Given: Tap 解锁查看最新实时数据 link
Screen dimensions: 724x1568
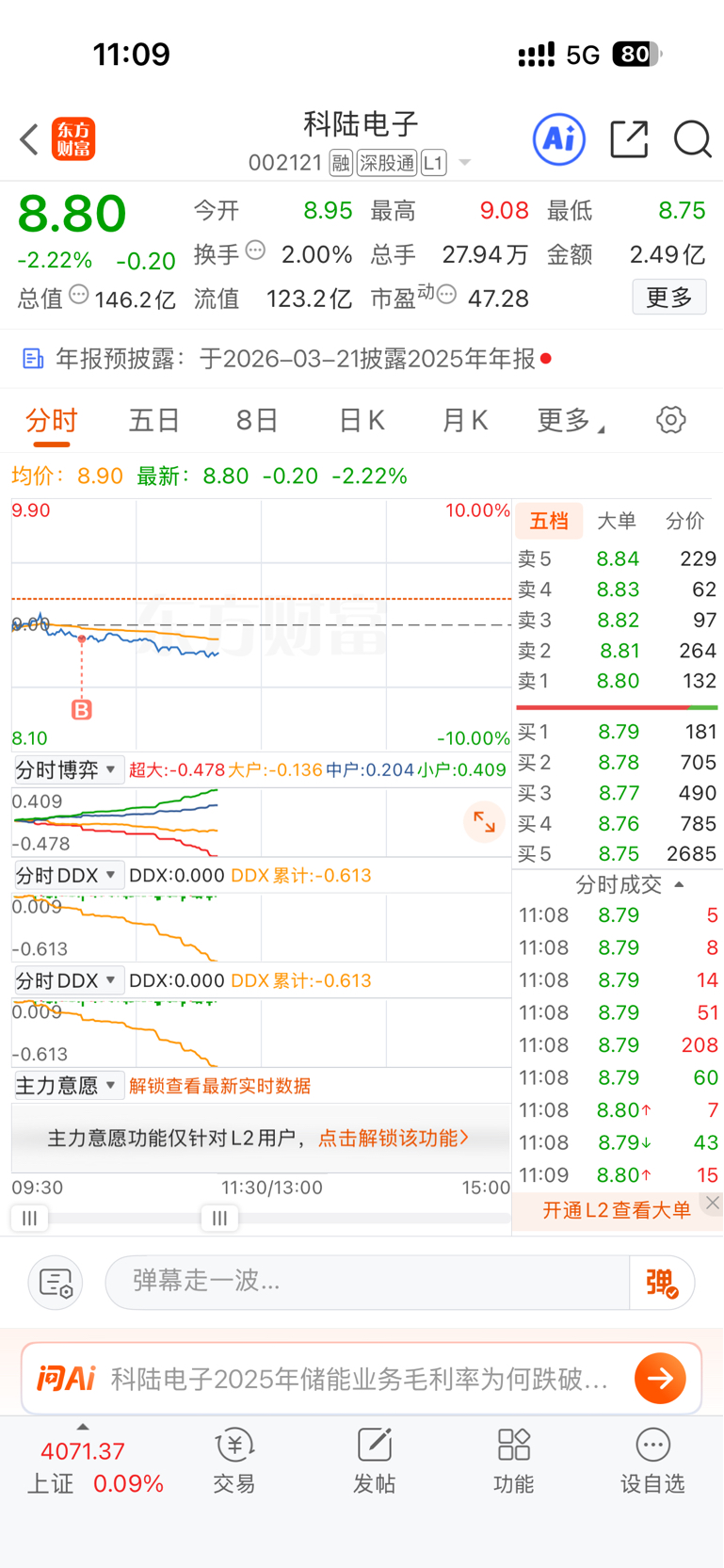Looking at the screenshot, I should point(219,1086).
